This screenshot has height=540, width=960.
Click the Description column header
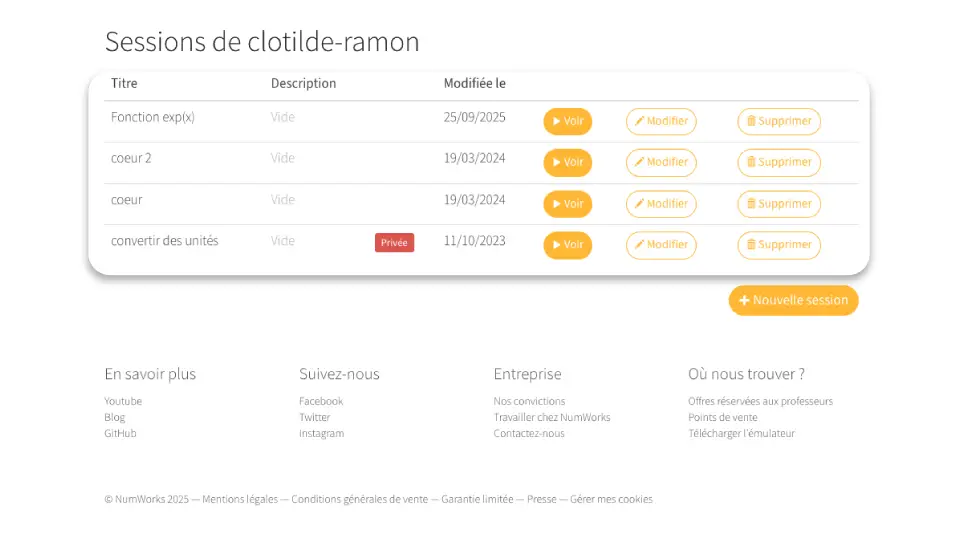coord(304,83)
